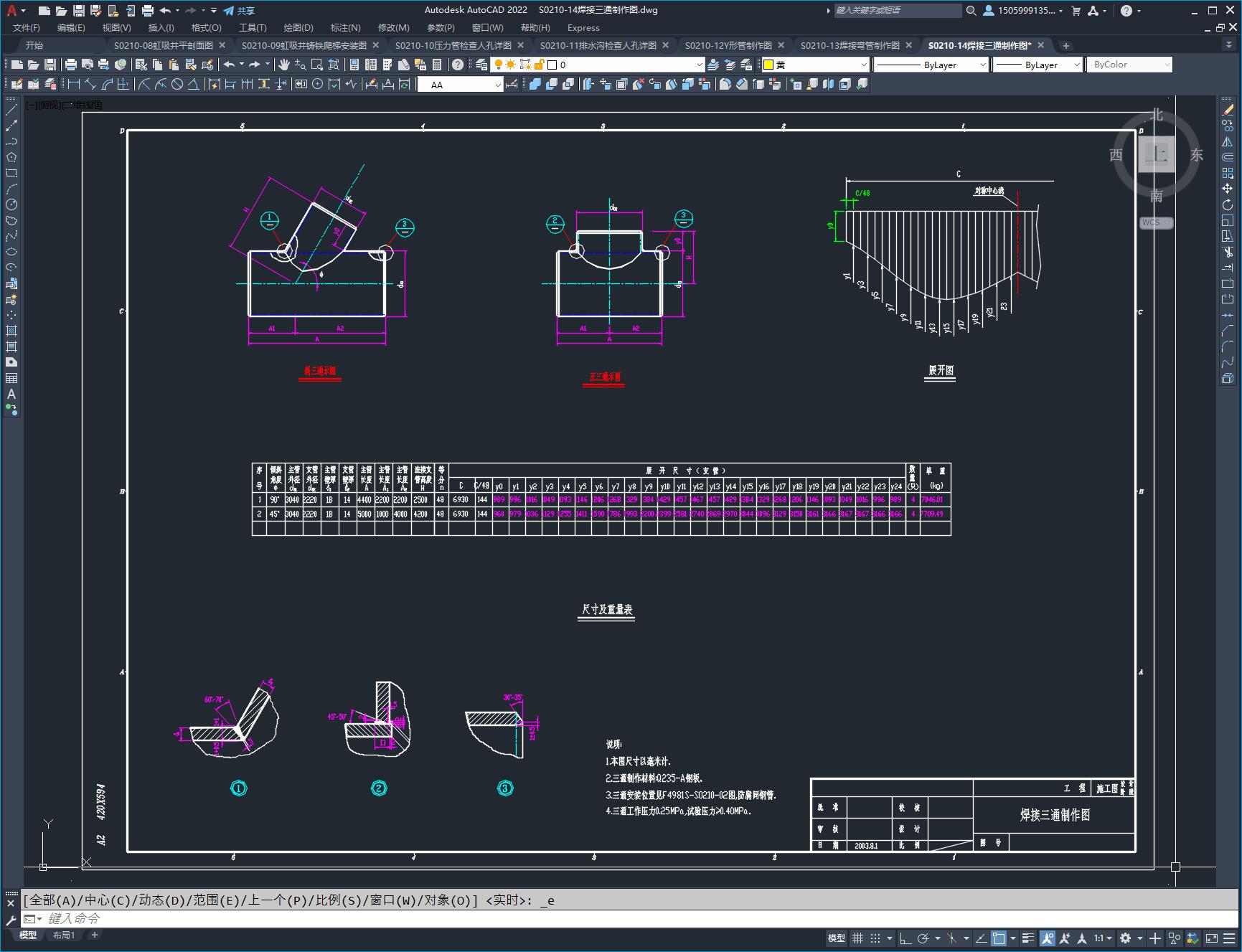Click the 模型 model space button in the status bar
This screenshot has width=1242, height=952.
click(x=837, y=938)
